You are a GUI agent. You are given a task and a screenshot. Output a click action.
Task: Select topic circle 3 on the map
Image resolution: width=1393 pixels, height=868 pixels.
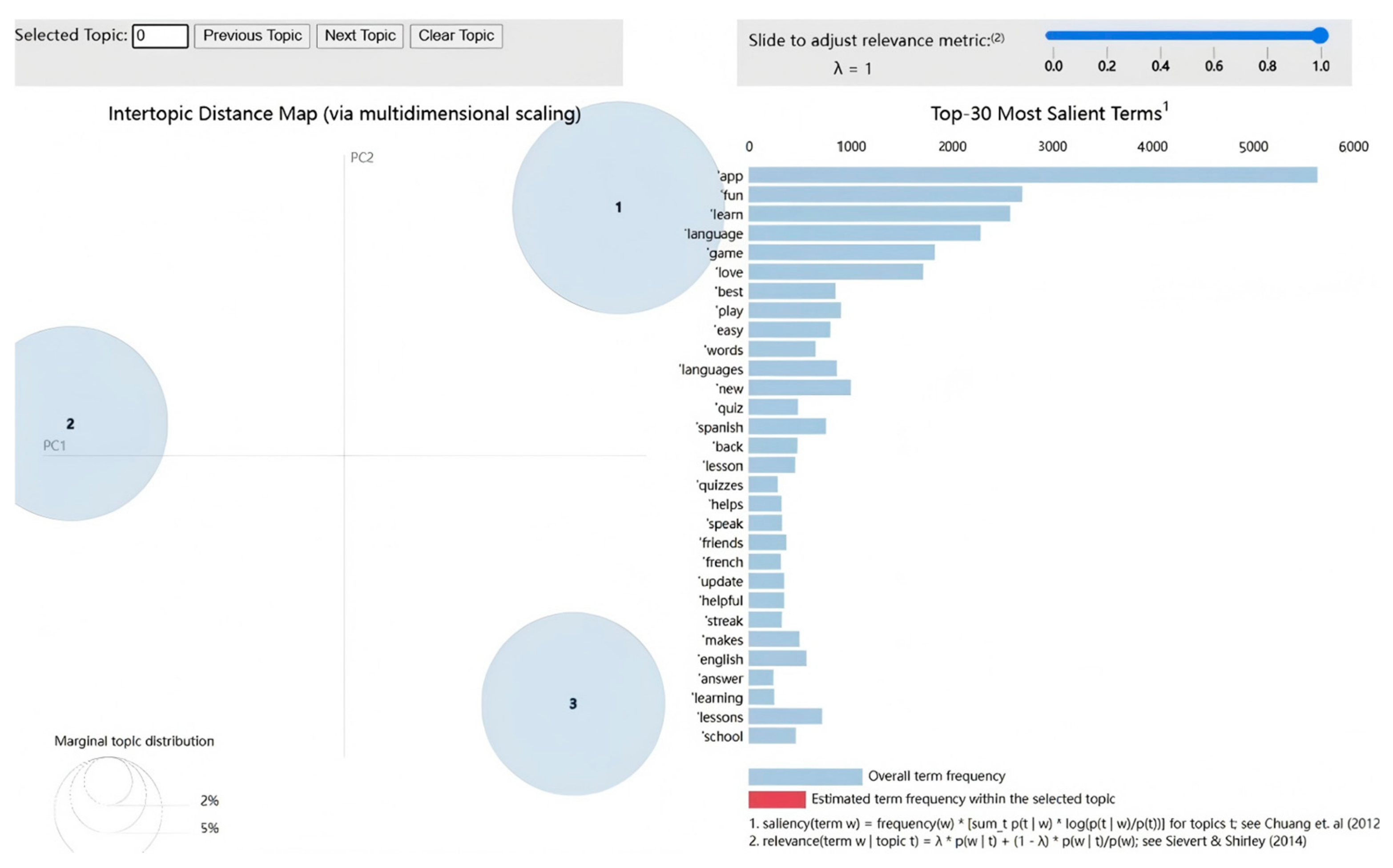[x=573, y=704]
